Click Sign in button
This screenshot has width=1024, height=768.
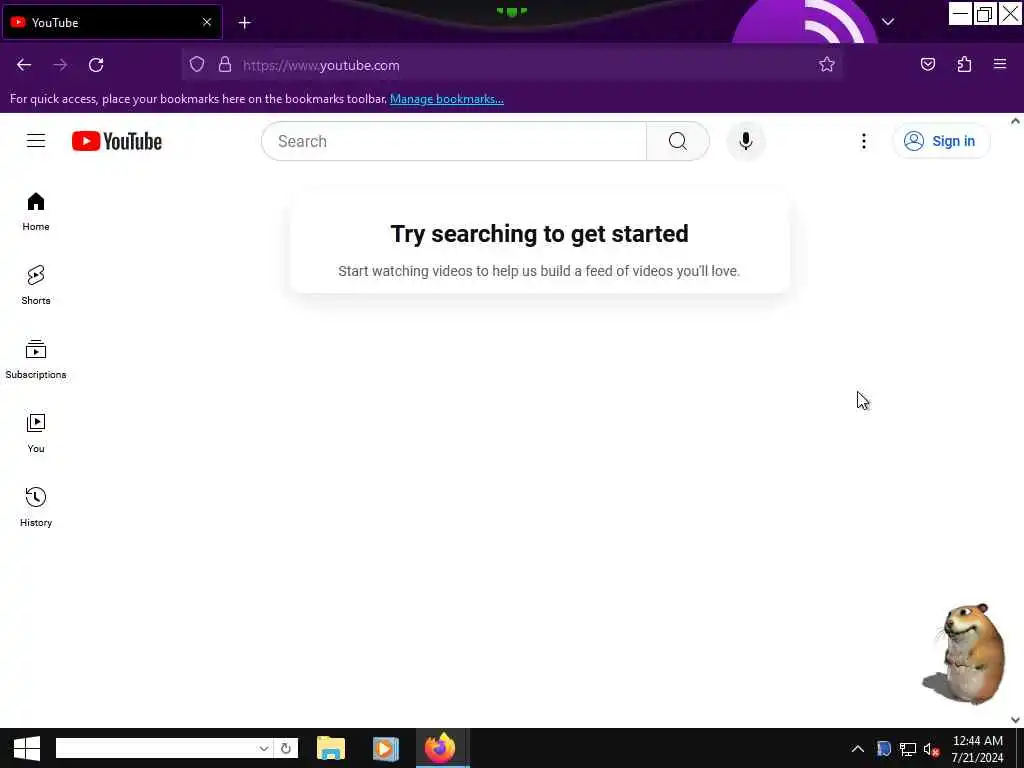pyautogui.click(x=941, y=141)
